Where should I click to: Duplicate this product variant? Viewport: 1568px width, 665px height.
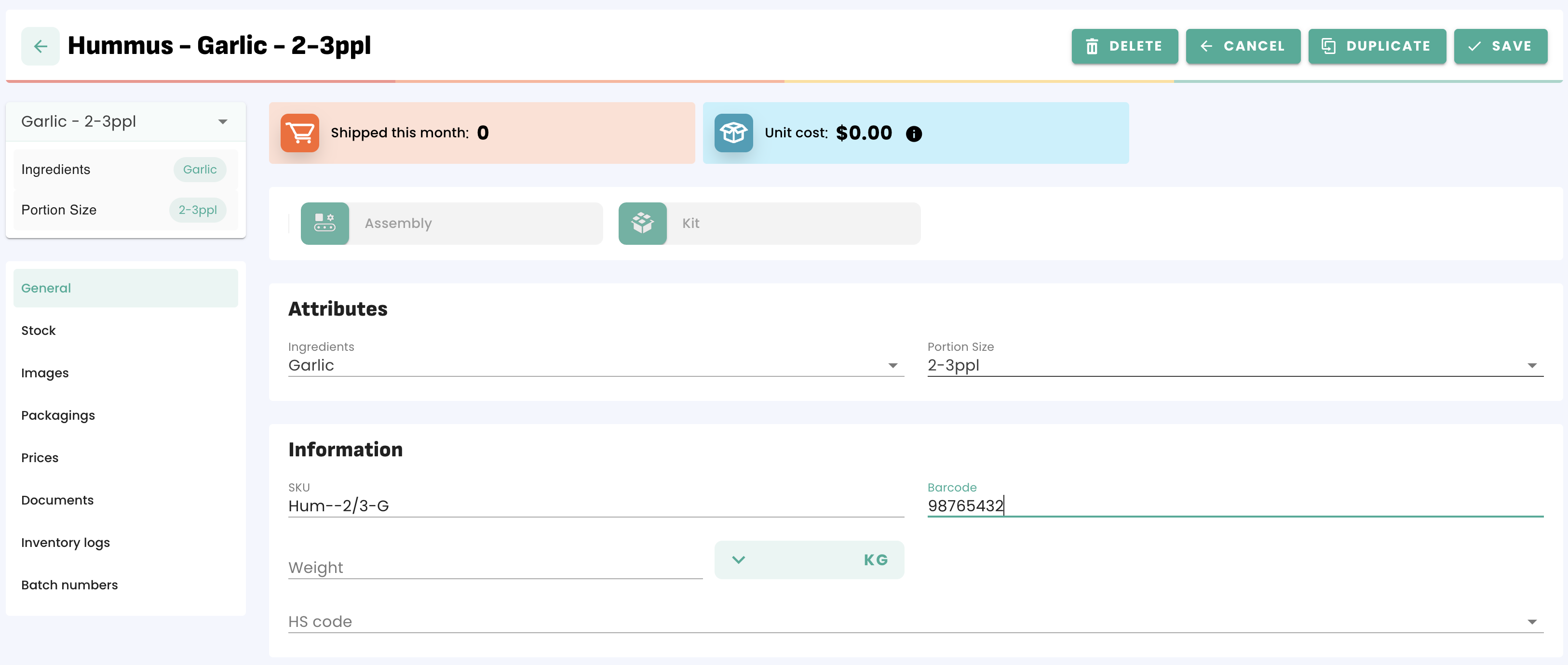[1376, 46]
